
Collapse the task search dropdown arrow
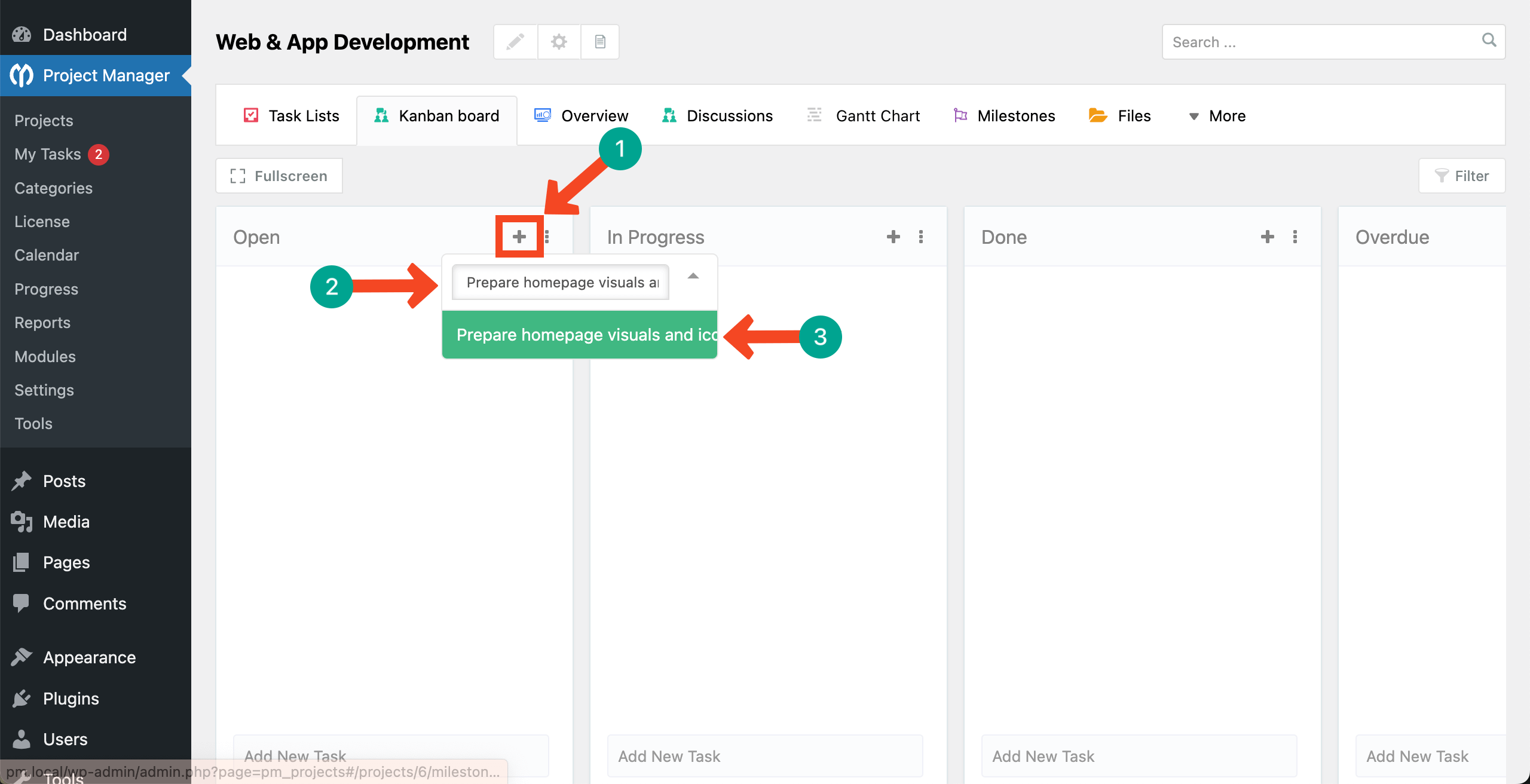(x=693, y=276)
